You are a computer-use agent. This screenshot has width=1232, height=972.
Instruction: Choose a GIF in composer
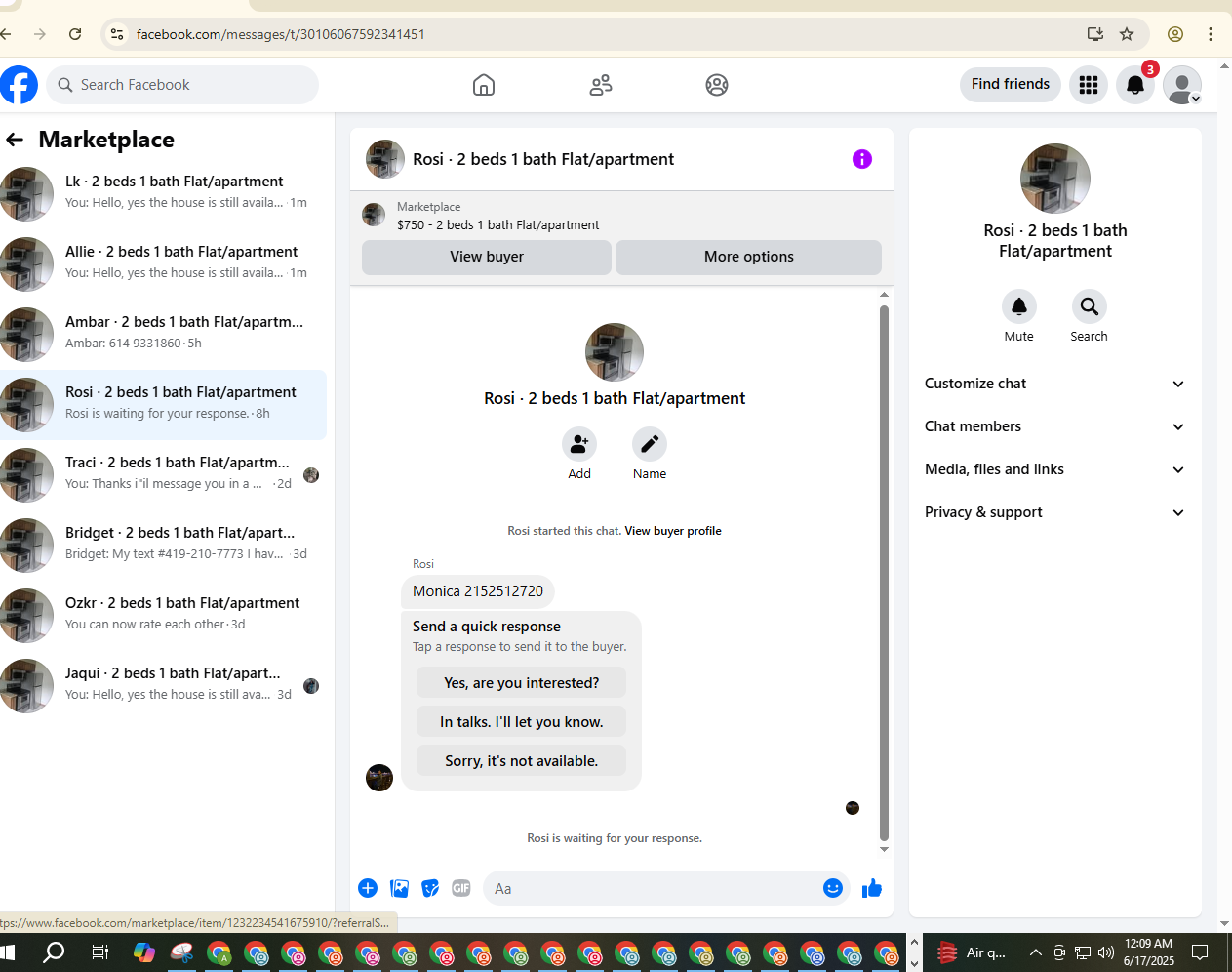461,888
